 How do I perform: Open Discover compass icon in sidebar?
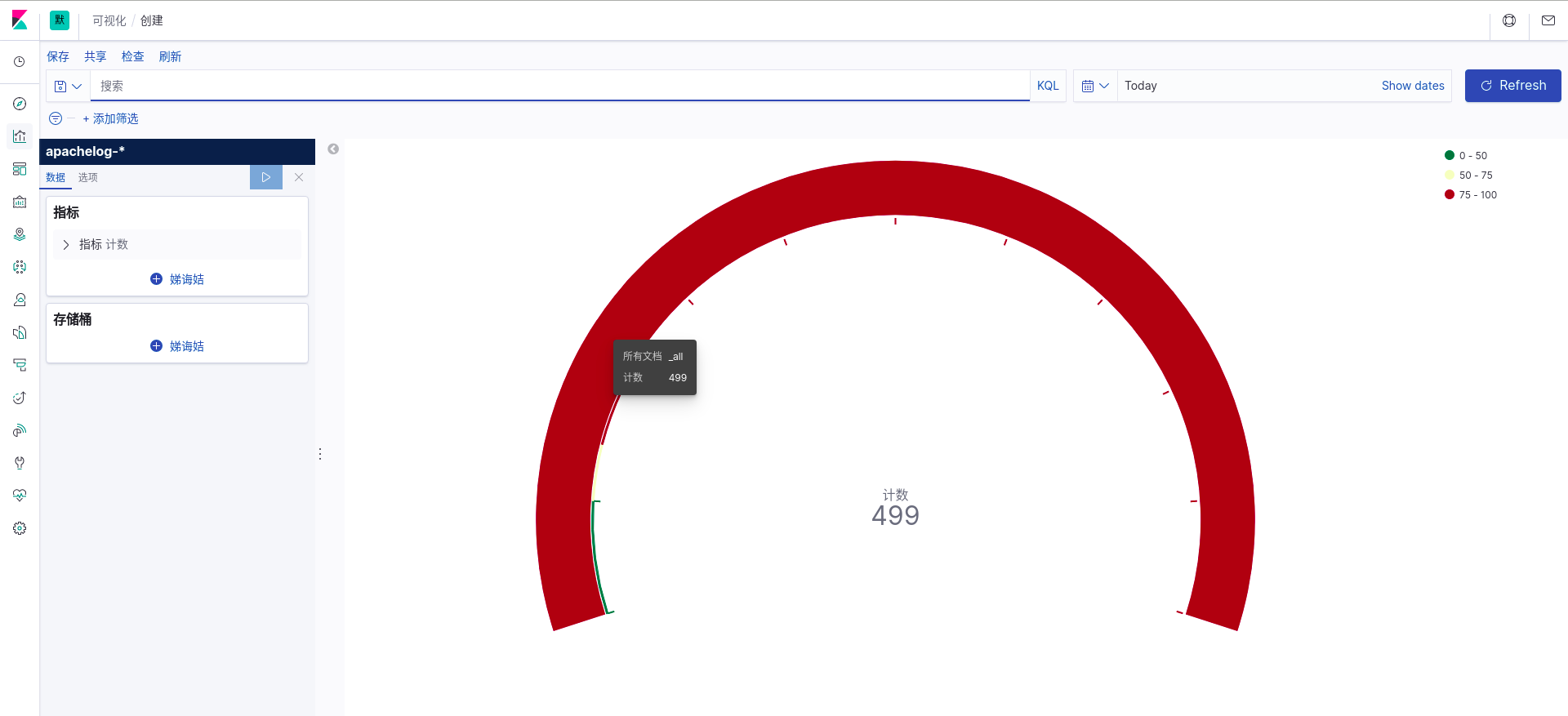[20, 104]
